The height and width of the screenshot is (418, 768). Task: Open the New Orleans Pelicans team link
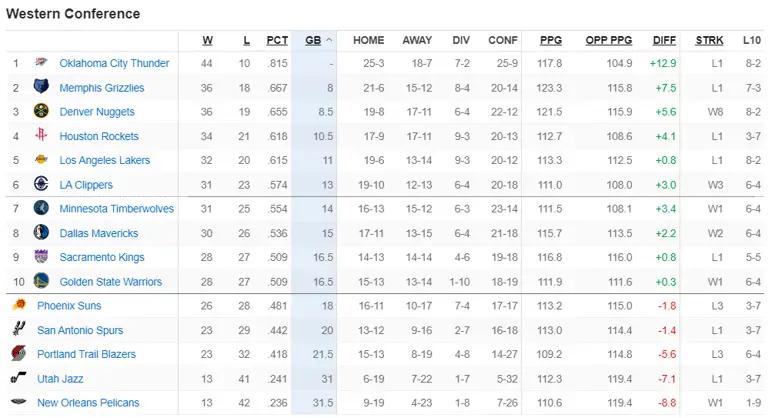tap(88, 403)
